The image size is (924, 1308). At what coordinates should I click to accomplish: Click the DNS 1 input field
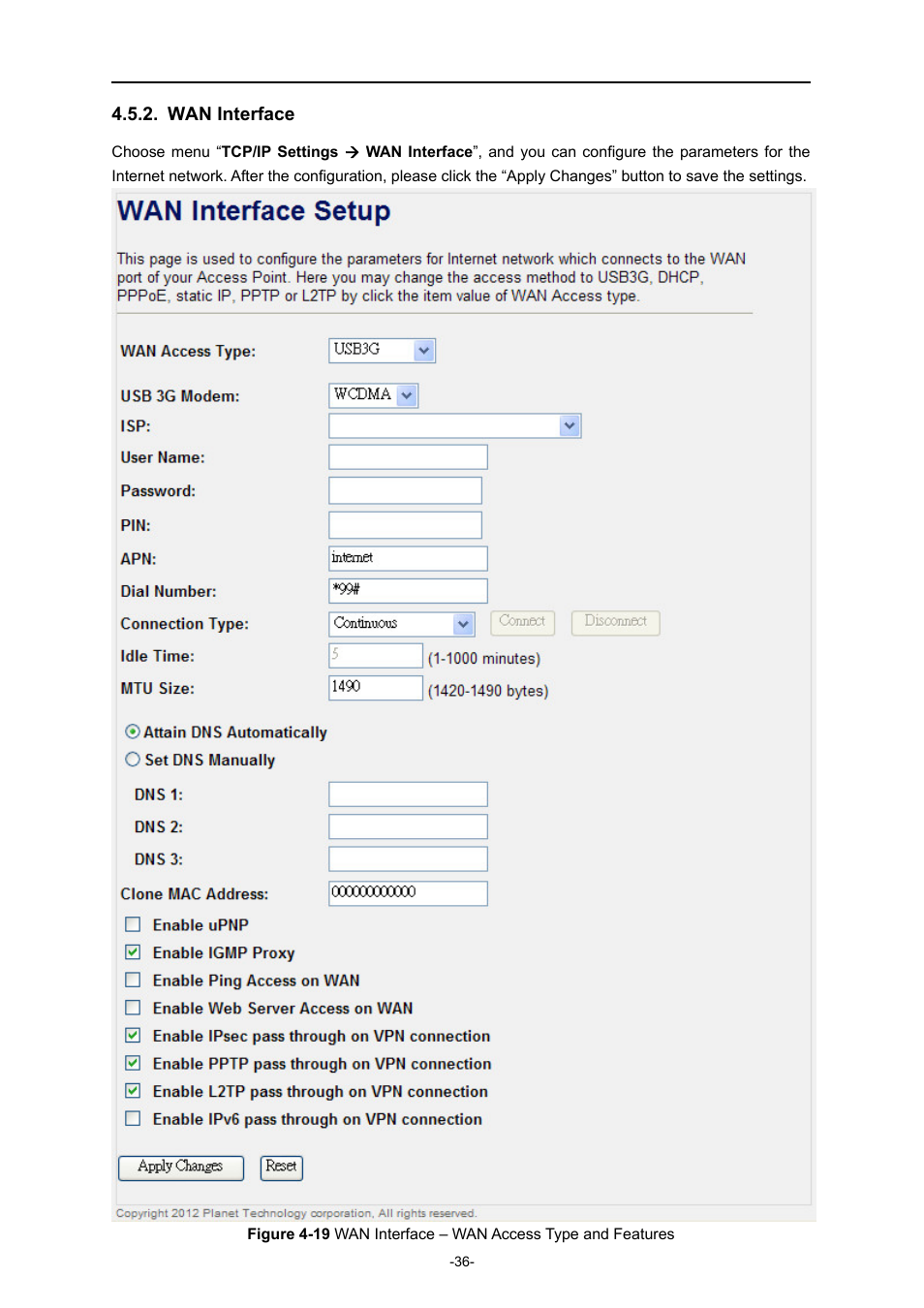coord(408,794)
